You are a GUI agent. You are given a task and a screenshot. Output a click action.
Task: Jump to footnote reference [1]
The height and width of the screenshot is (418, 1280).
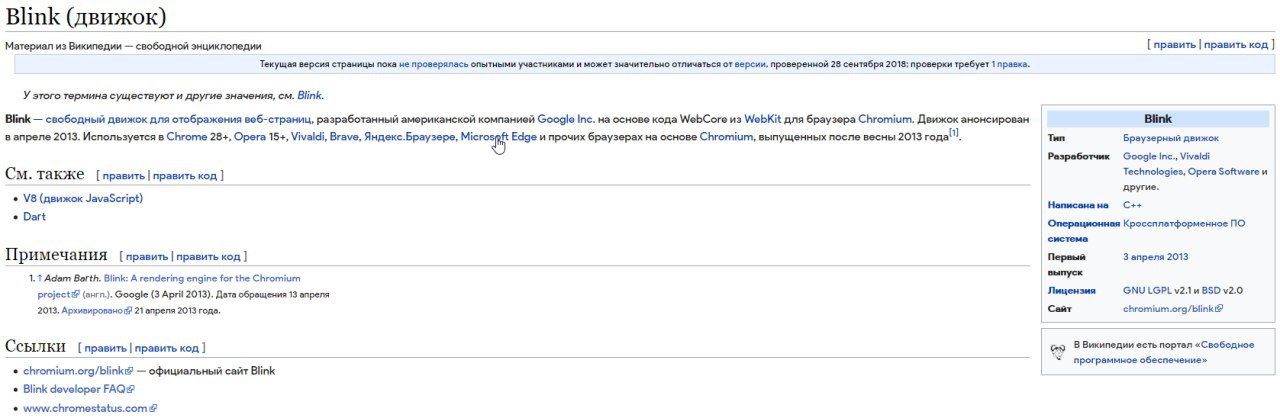(x=954, y=132)
